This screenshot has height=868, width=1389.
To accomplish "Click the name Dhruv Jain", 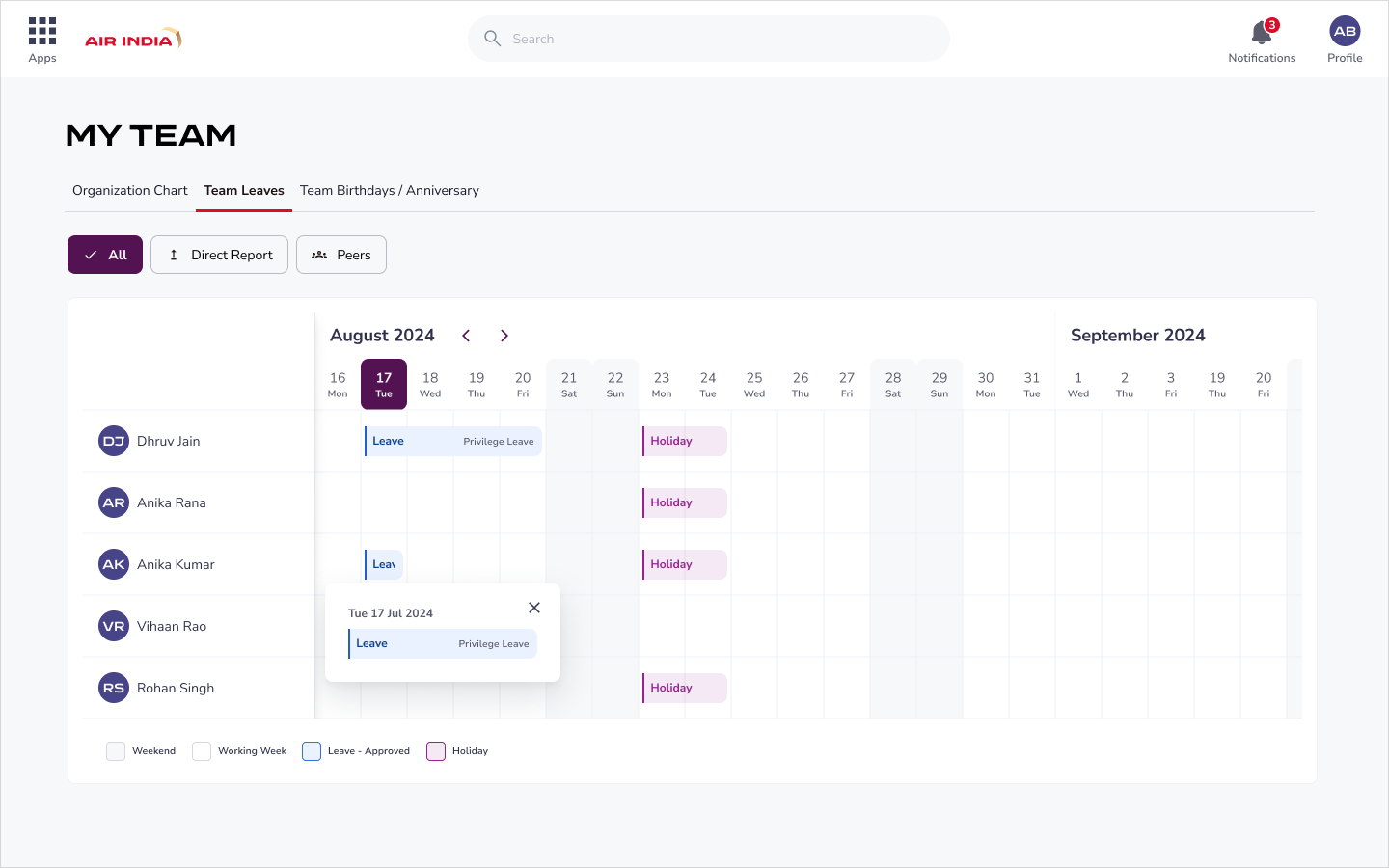I will [x=169, y=441].
